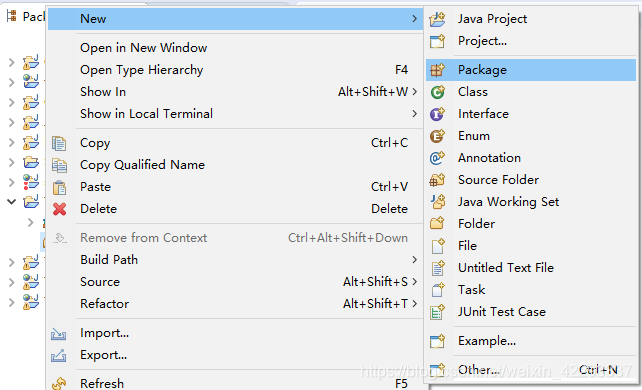
Task: Click the Annotation @ icon
Action: point(437,158)
